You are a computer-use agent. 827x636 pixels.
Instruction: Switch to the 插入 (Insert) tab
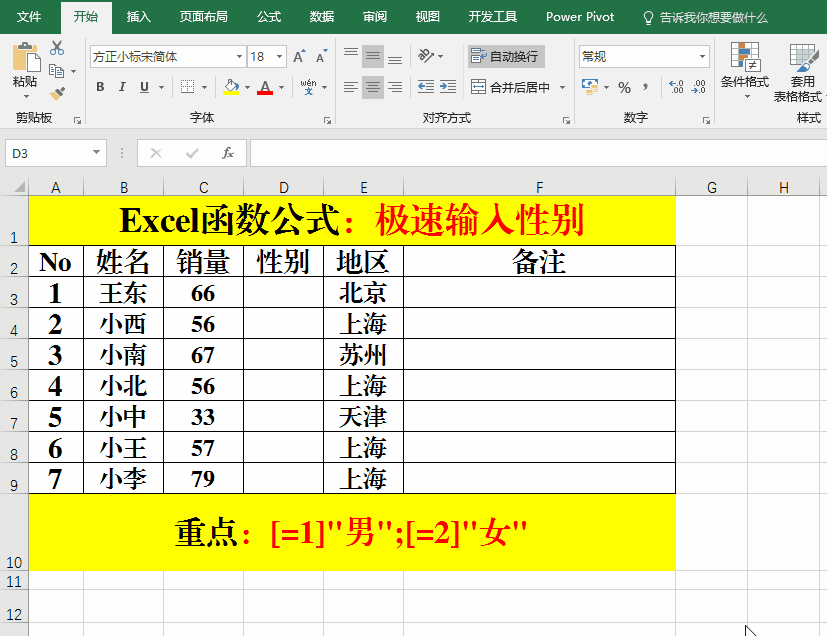(x=139, y=17)
